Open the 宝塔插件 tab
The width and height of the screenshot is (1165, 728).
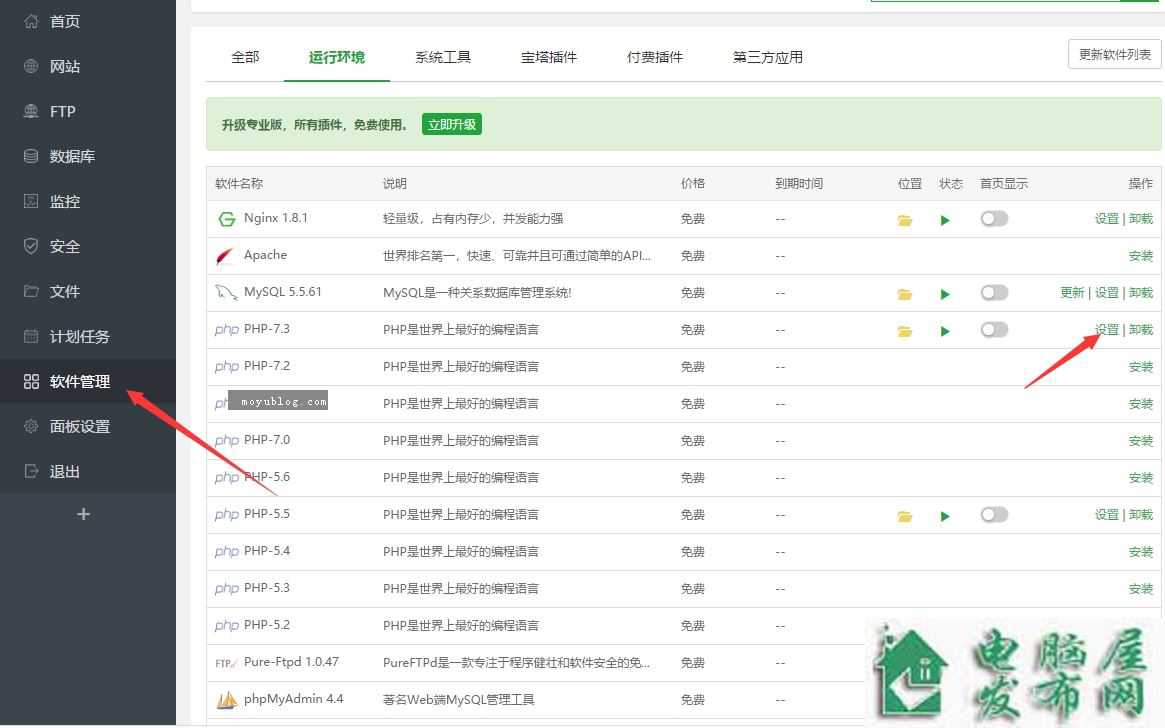pyautogui.click(x=549, y=57)
